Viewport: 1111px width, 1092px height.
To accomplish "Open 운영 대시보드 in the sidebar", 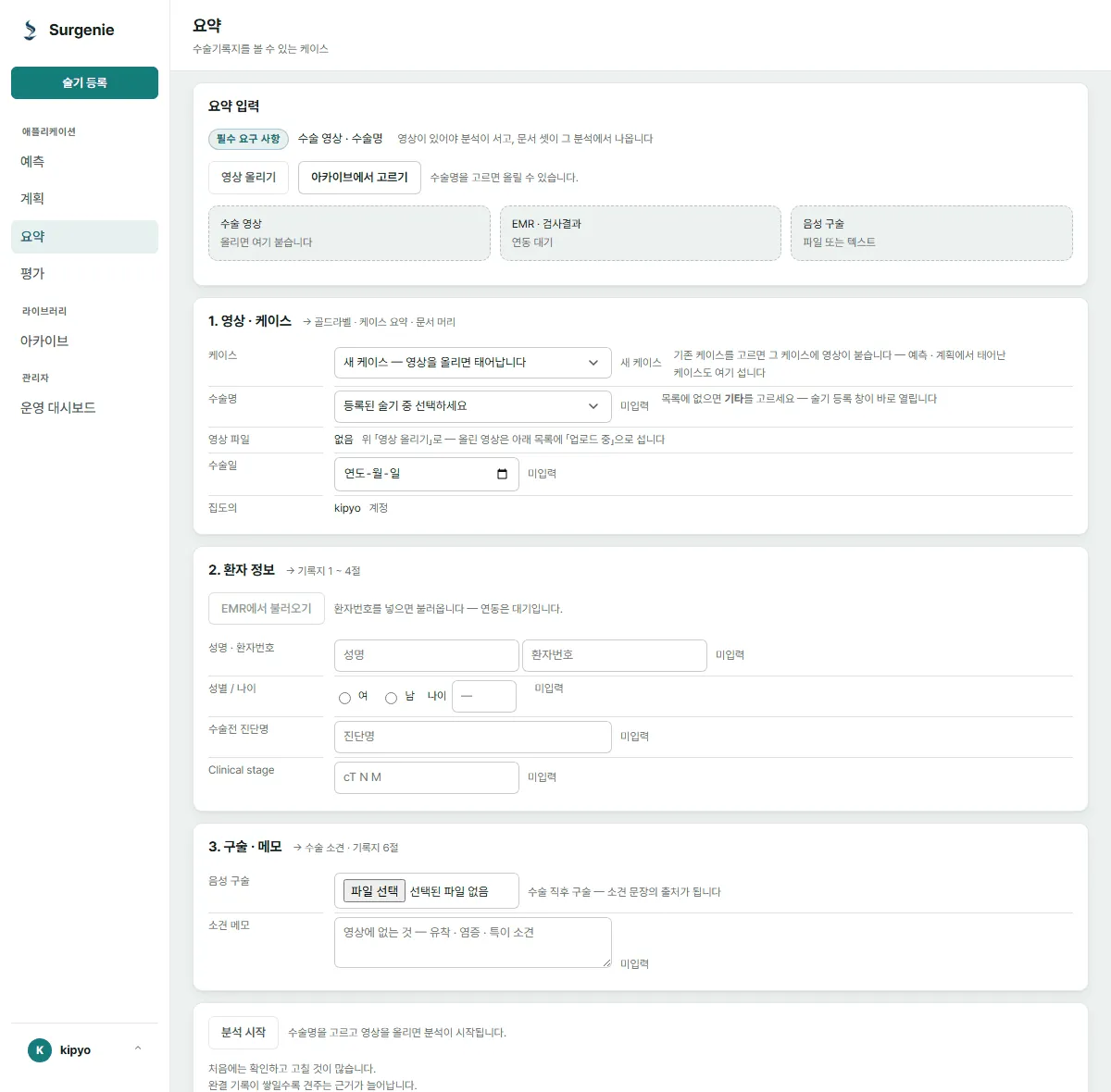I will click(x=84, y=408).
